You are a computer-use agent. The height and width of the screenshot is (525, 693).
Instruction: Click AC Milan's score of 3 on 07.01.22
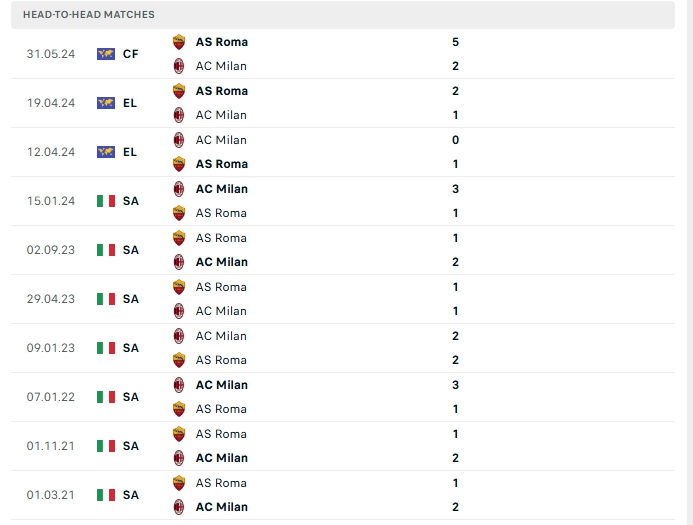455,385
